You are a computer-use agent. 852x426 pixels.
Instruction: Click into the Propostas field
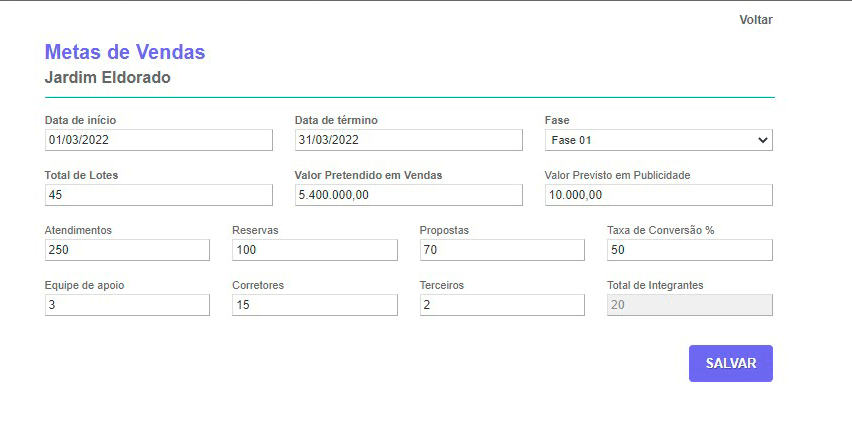(502, 250)
